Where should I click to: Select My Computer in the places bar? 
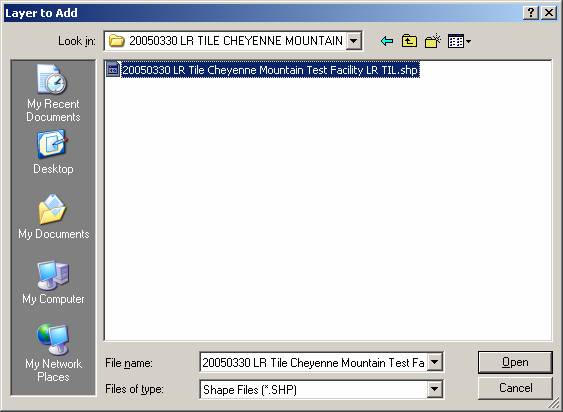53,283
